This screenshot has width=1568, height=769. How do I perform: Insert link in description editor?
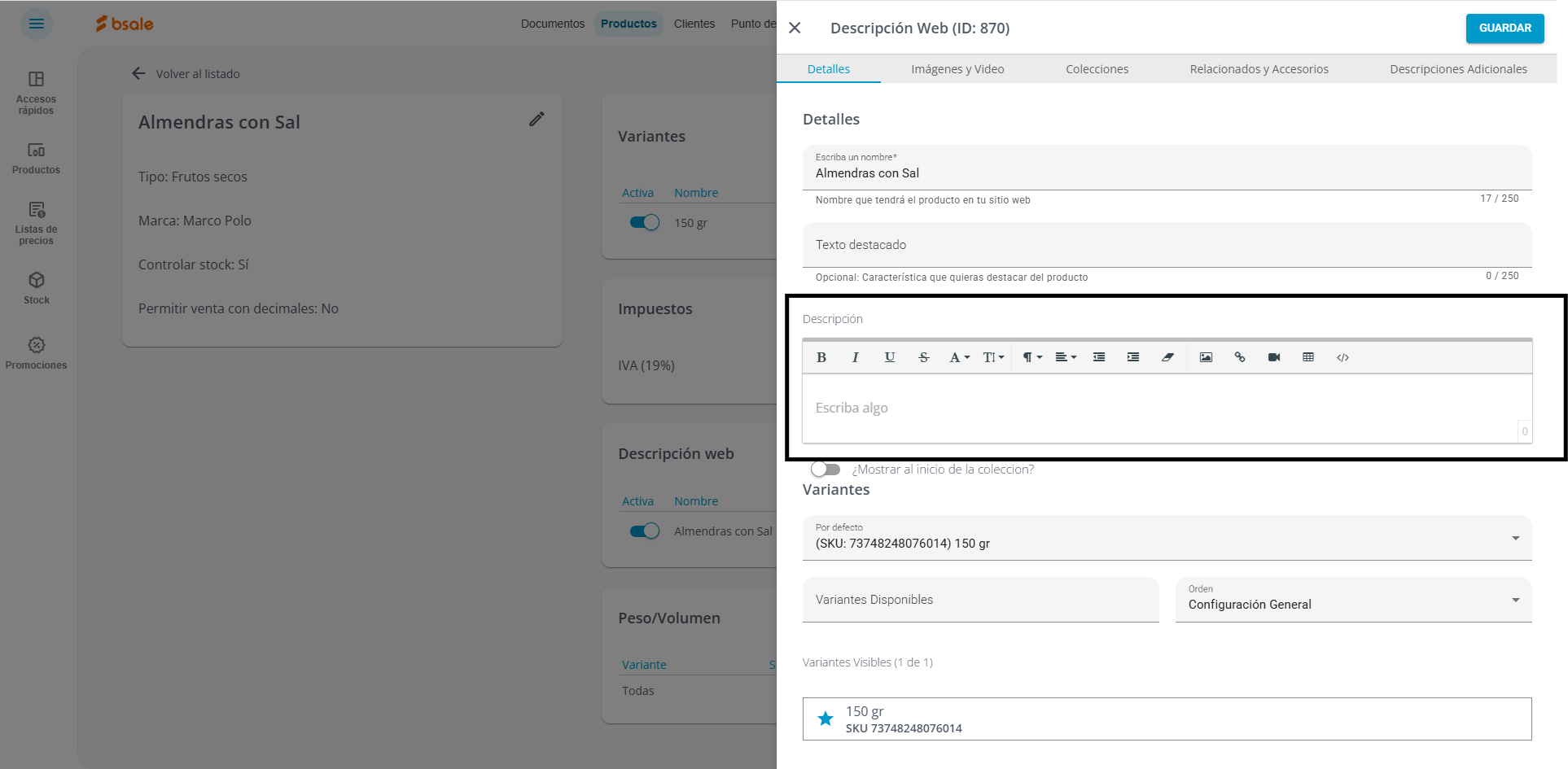coord(1240,357)
